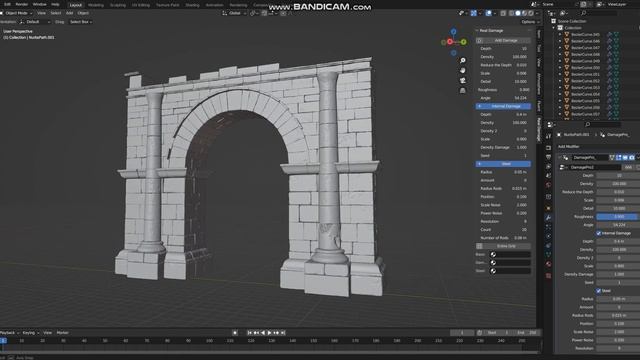The image size is (640, 360).
Task: Click the green Y axis on navigation gizmo
Action: coord(464,42)
